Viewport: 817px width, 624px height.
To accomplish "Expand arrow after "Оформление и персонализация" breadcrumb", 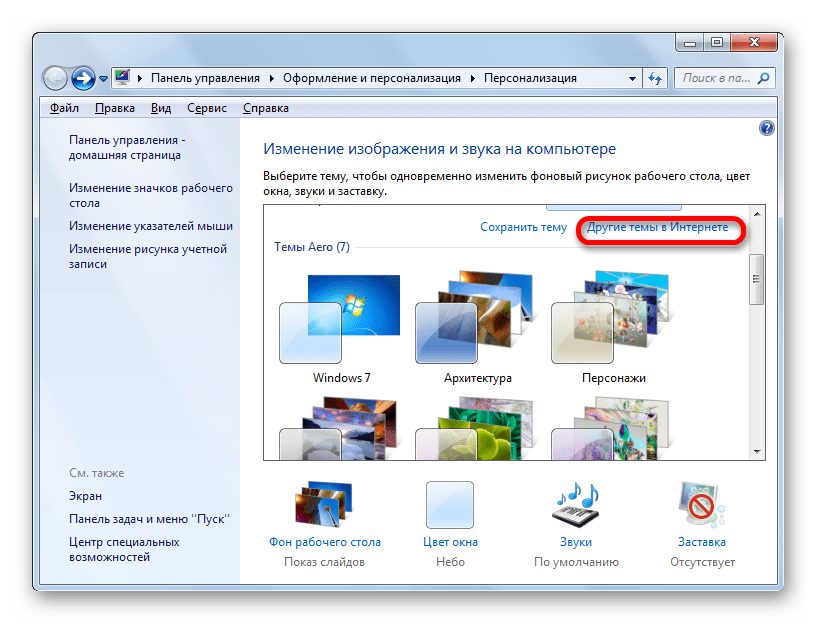I will tap(473, 79).
